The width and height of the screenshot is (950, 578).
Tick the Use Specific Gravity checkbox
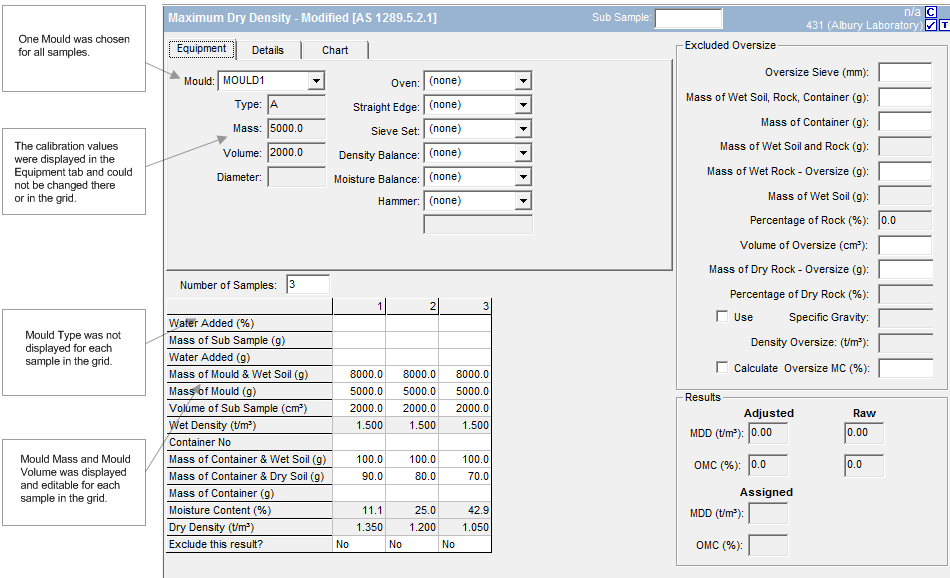(722, 317)
